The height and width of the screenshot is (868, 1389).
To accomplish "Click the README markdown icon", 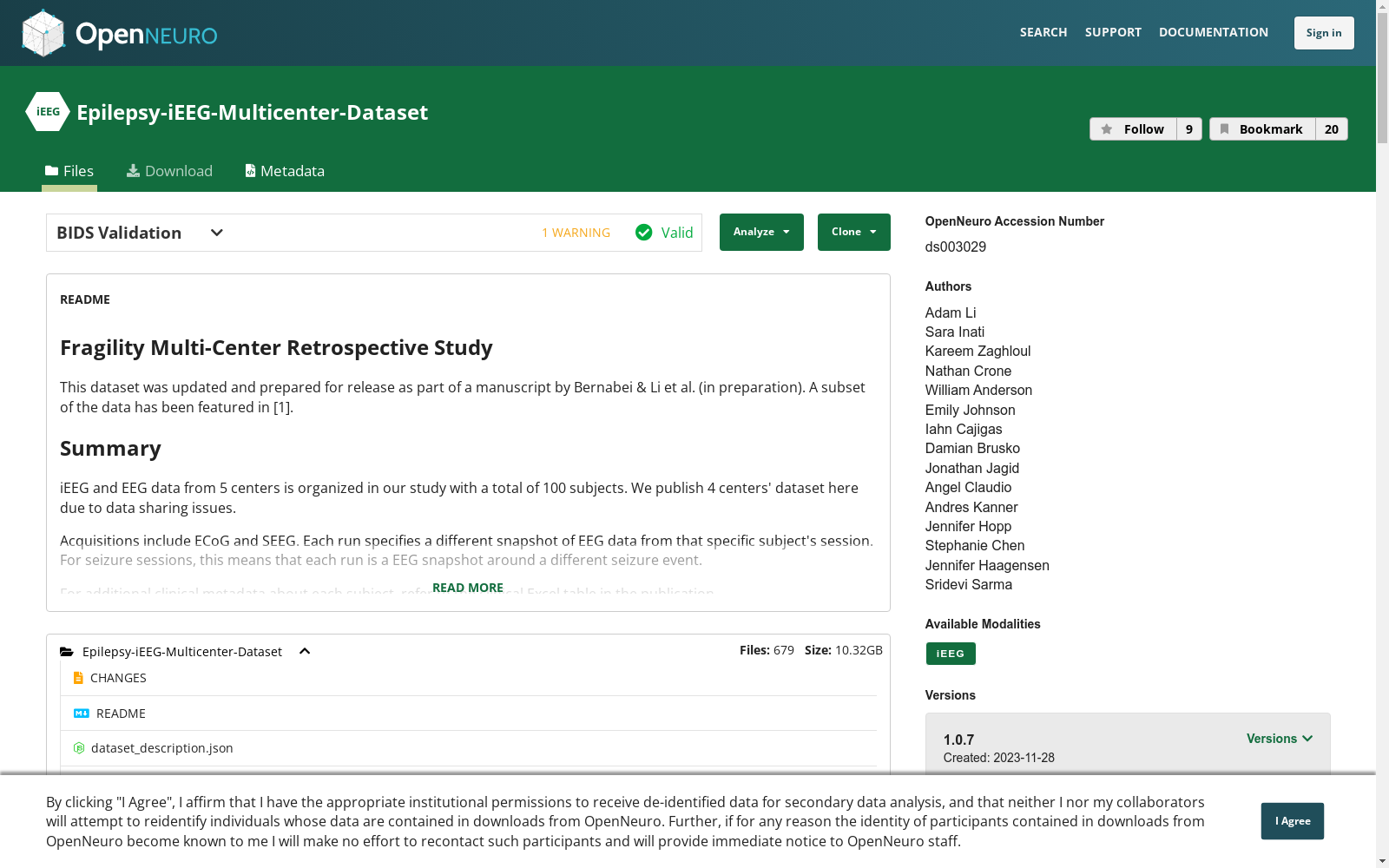I will [82, 713].
